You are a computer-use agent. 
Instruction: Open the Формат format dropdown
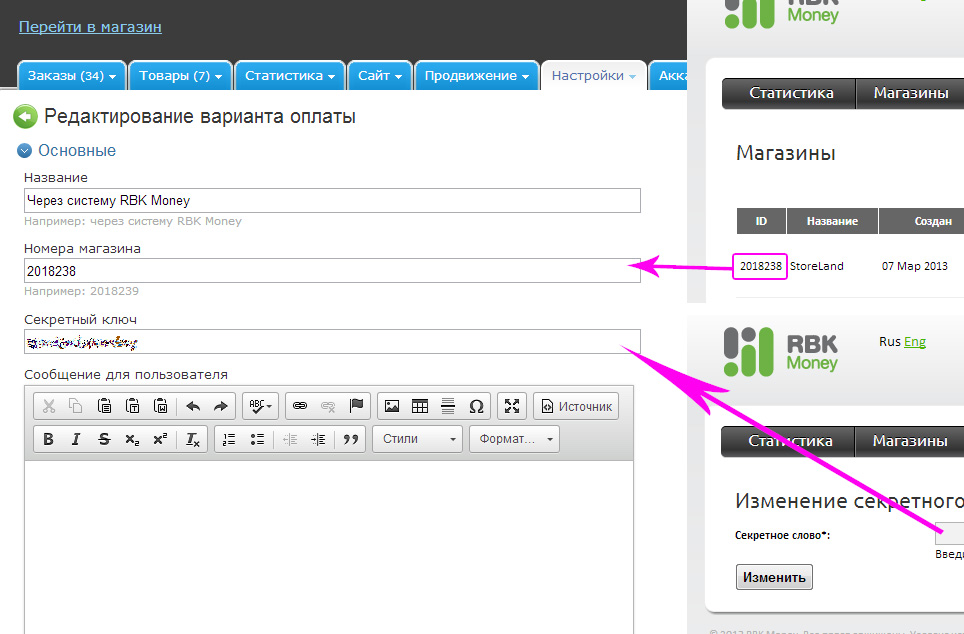pos(515,439)
